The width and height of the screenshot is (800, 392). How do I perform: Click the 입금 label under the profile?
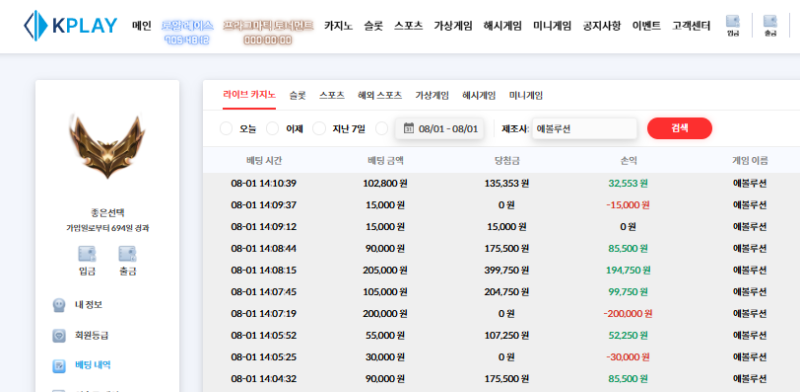87,271
